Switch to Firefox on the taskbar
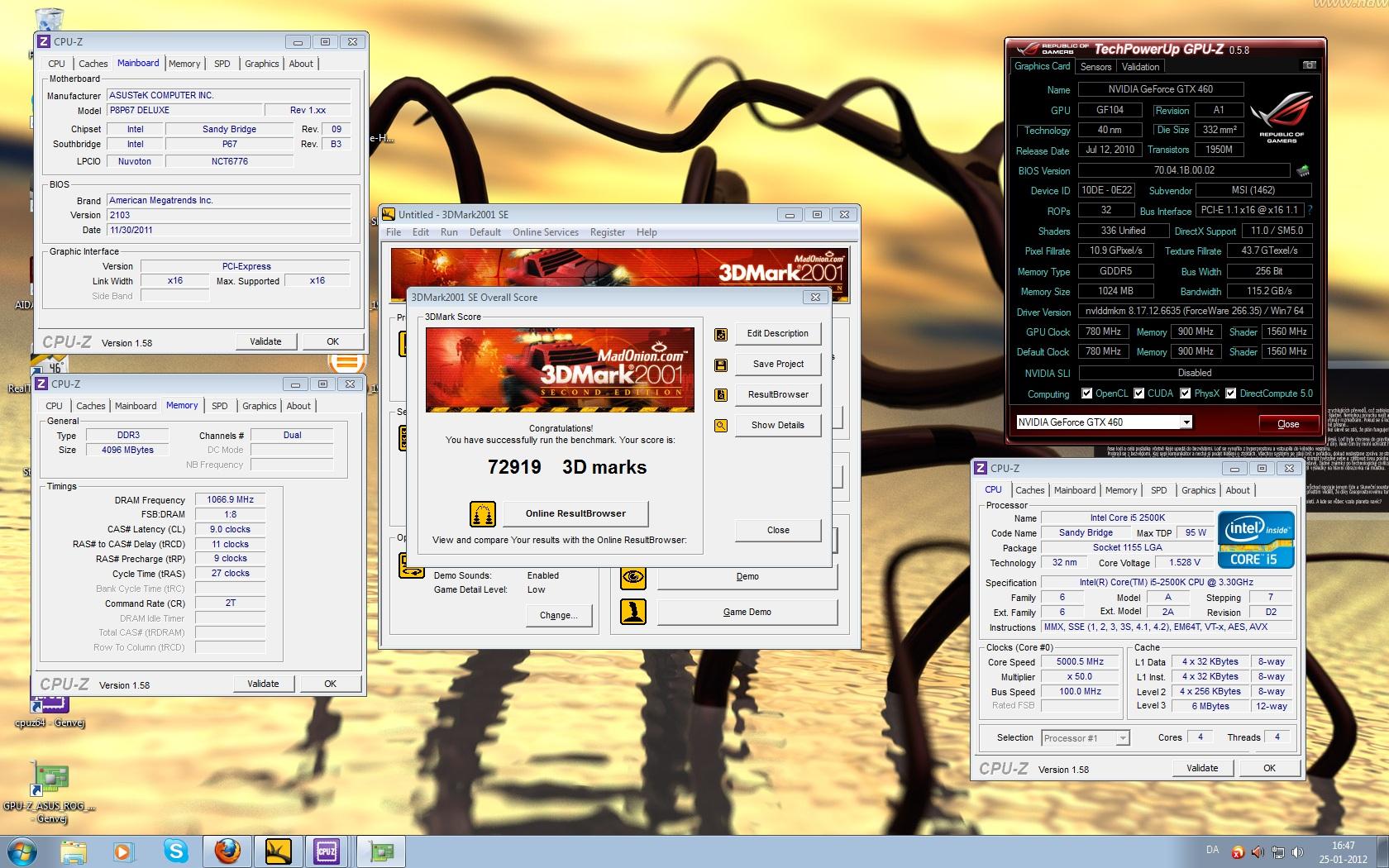Screen dimensions: 1389x868 [227, 851]
